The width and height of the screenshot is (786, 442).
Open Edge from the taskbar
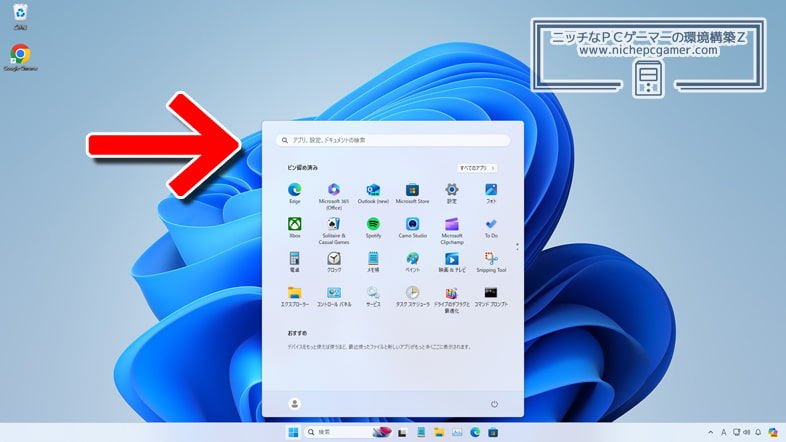pyautogui.click(x=475, y=432)
